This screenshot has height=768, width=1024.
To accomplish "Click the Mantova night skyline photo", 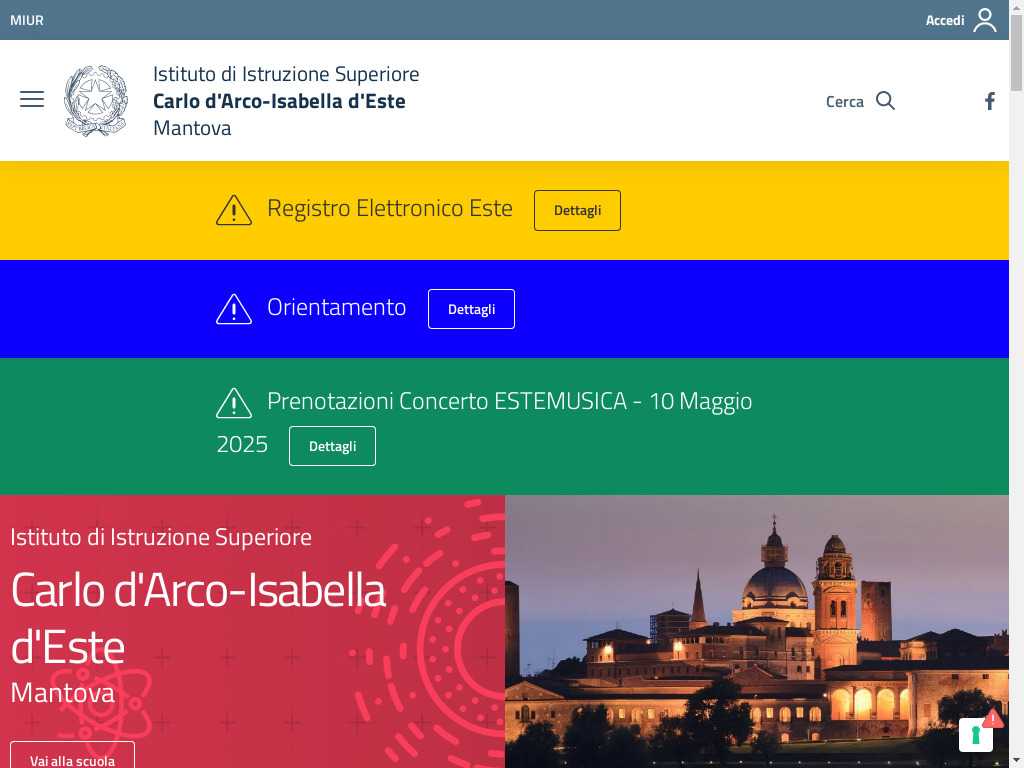I will click(757, 632).
